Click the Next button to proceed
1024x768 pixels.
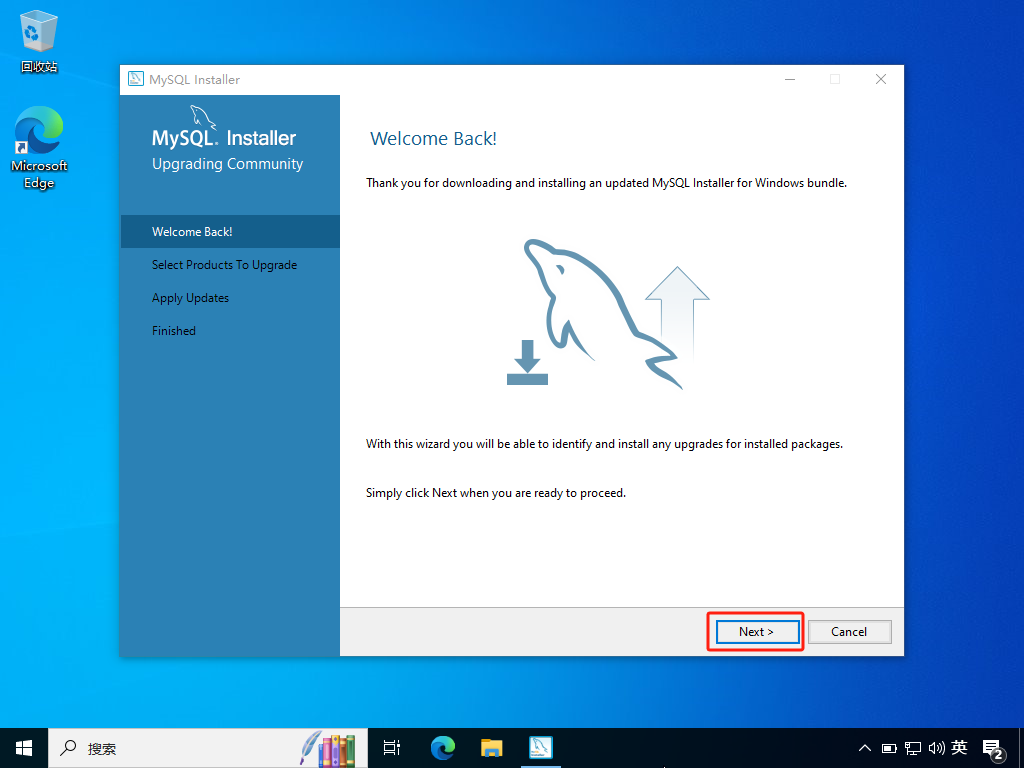[757, 631]
